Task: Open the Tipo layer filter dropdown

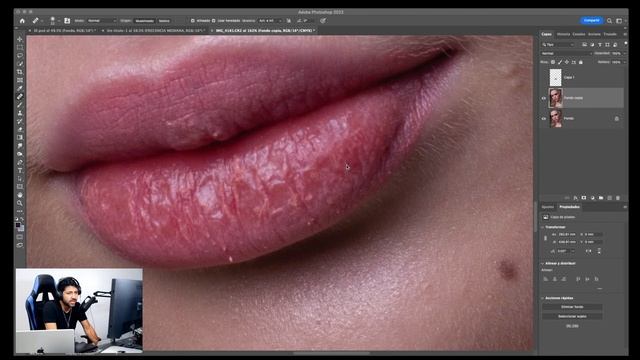Action: point(558,44)
